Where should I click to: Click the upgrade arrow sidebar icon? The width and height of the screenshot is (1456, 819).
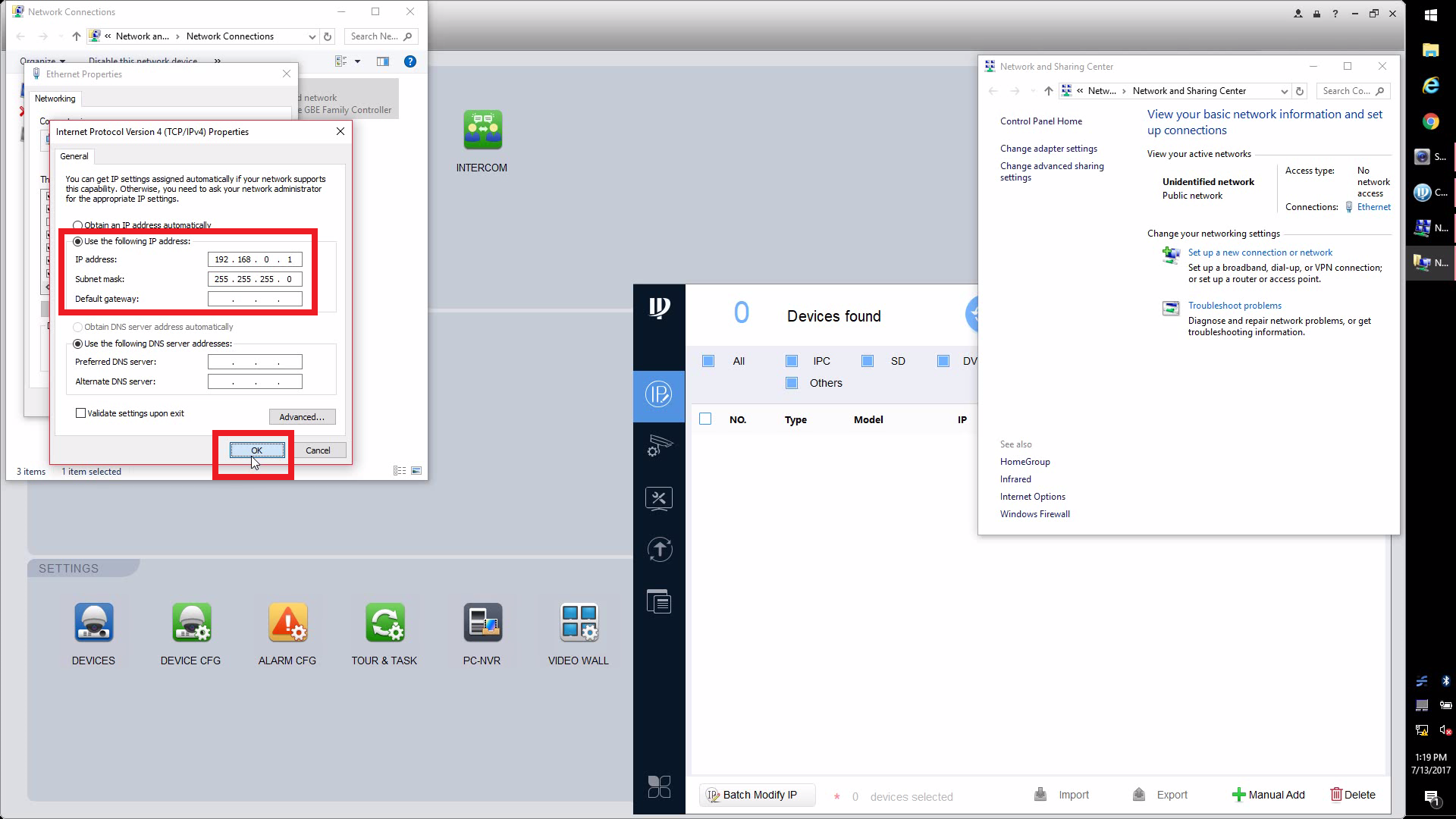click(x=659, y=550)
